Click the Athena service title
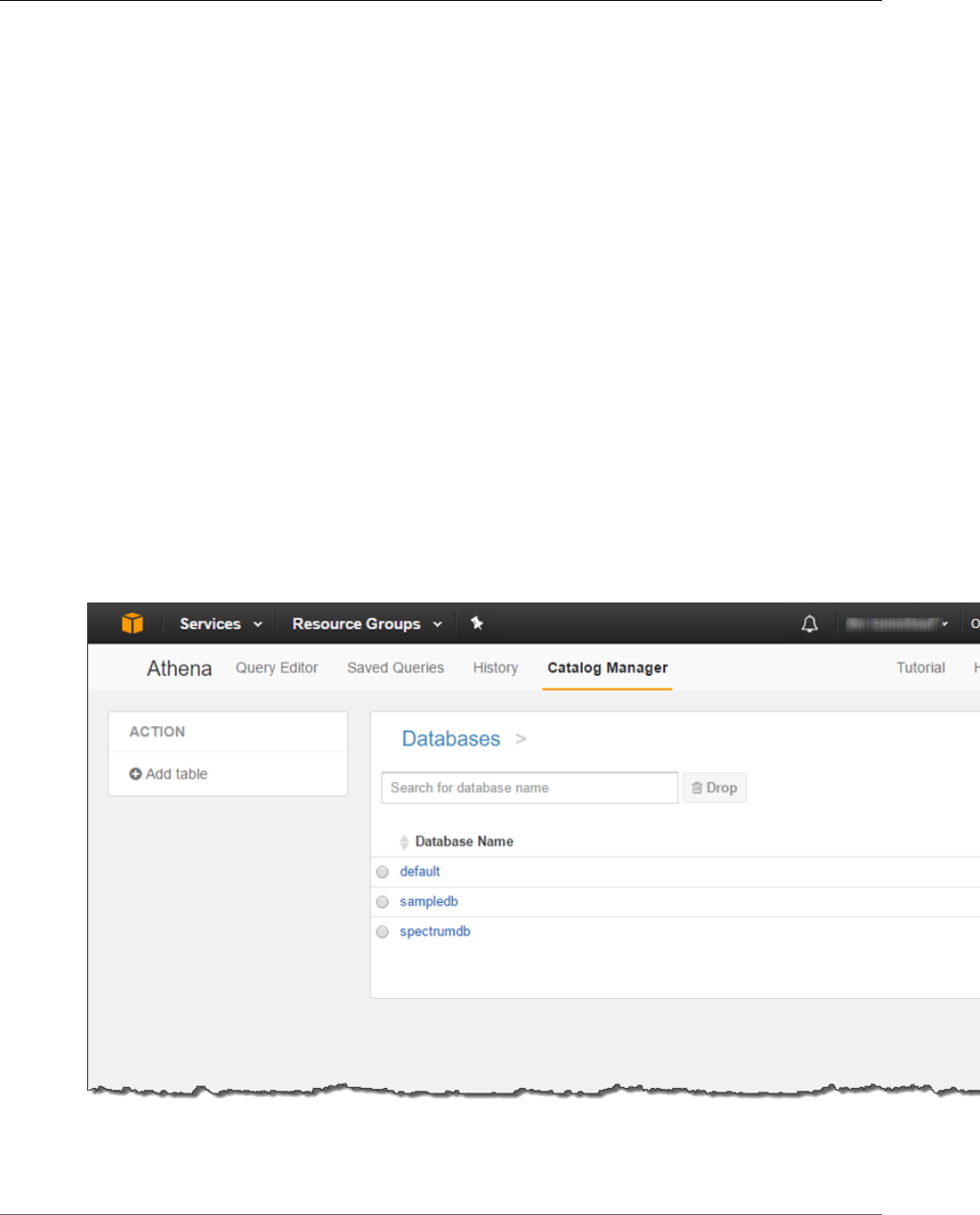The width and height of the screenshot is (980, 1215). (x=180, y=669)
